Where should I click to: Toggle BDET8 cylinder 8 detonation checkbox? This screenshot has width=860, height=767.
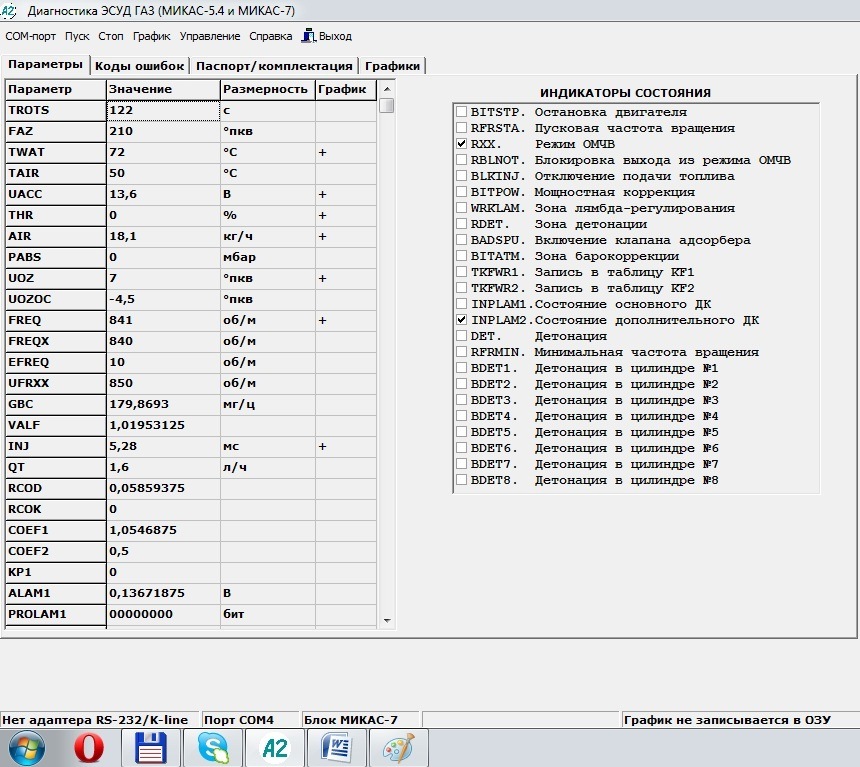[462, 480]
